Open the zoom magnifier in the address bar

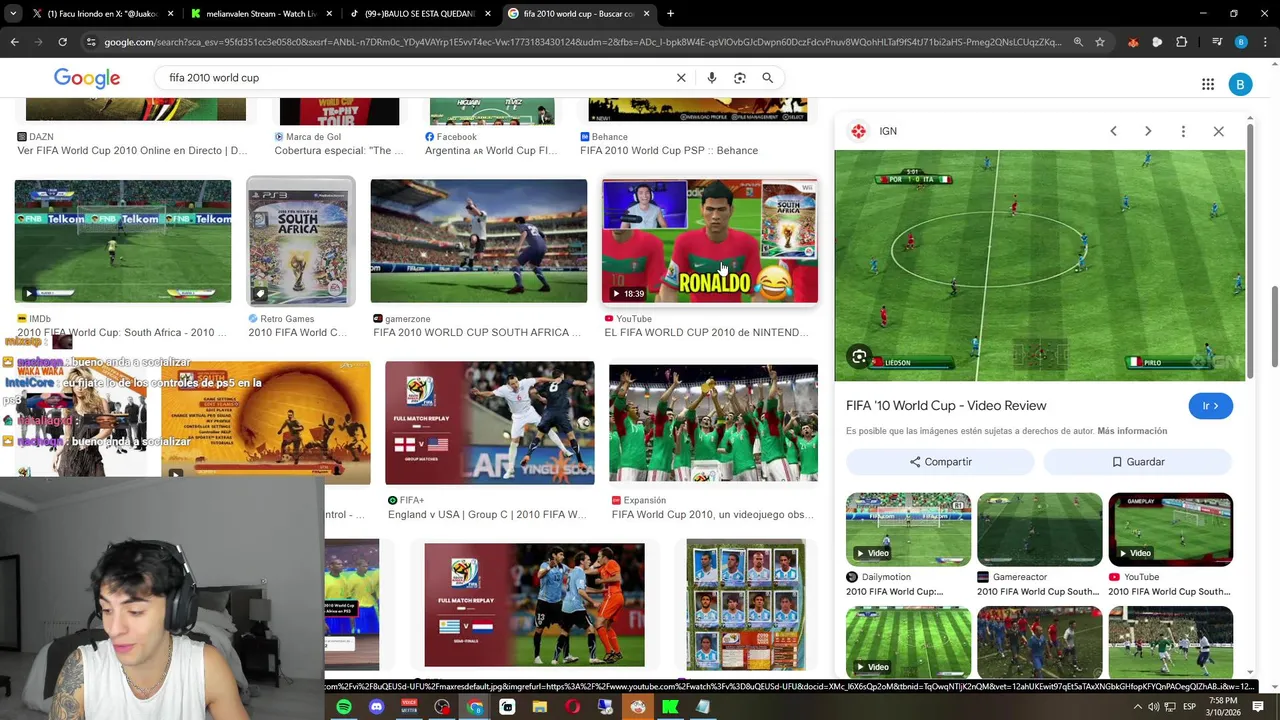coord(1078,42)
